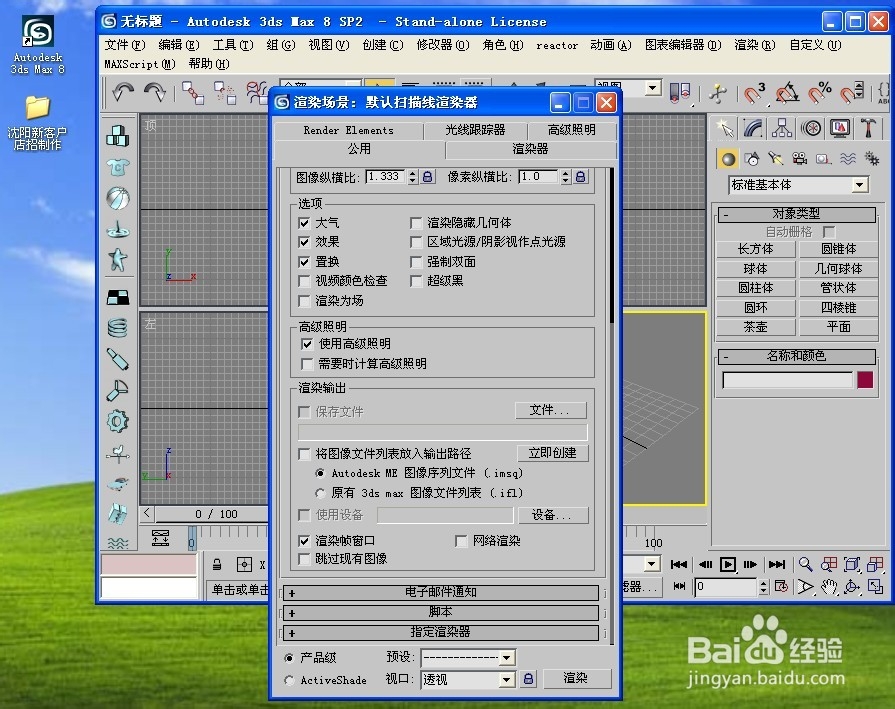
Task: Click the Undo arrow in main toolbar
Action: point(123,91)
